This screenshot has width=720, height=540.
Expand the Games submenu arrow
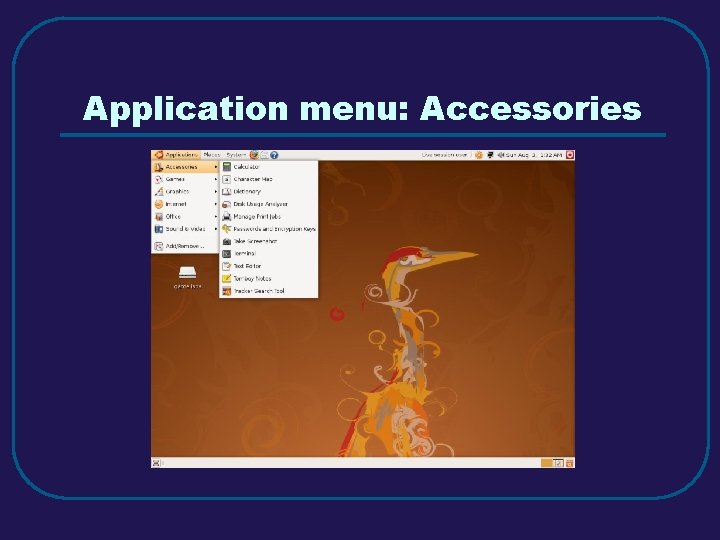(x=215, y=179)
